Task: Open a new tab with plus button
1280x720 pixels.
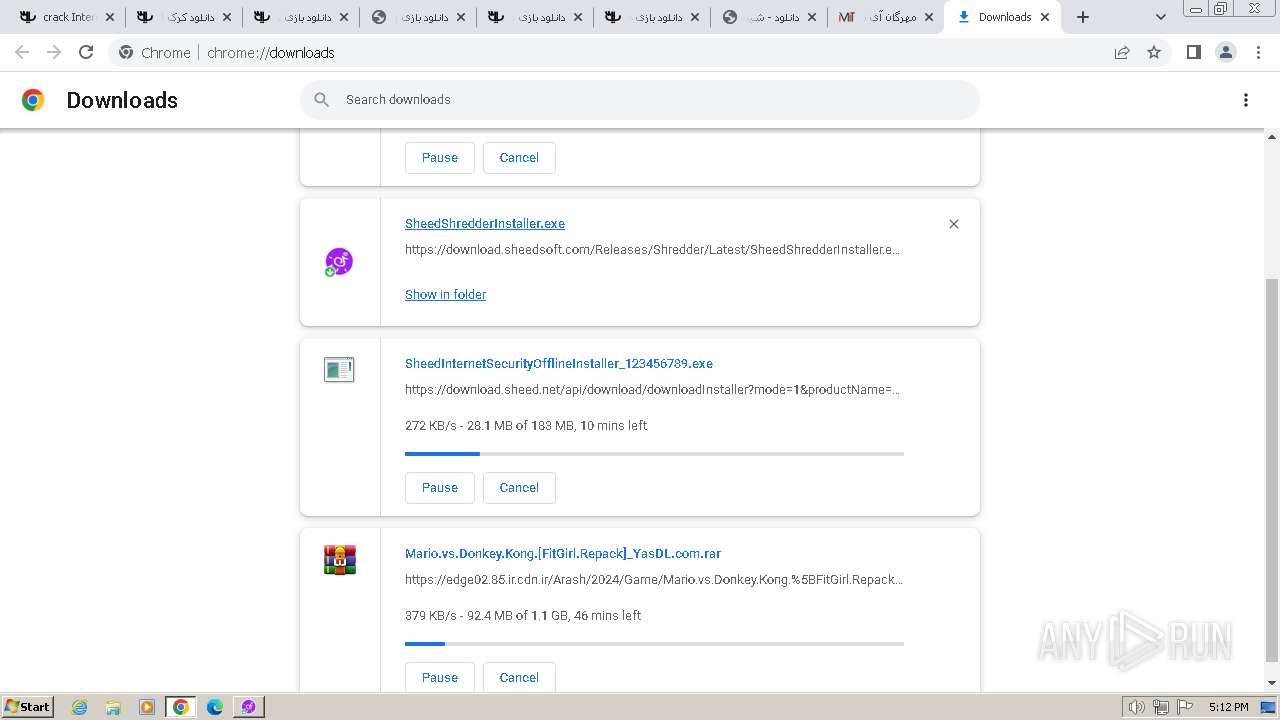Action: (1083, 17)
